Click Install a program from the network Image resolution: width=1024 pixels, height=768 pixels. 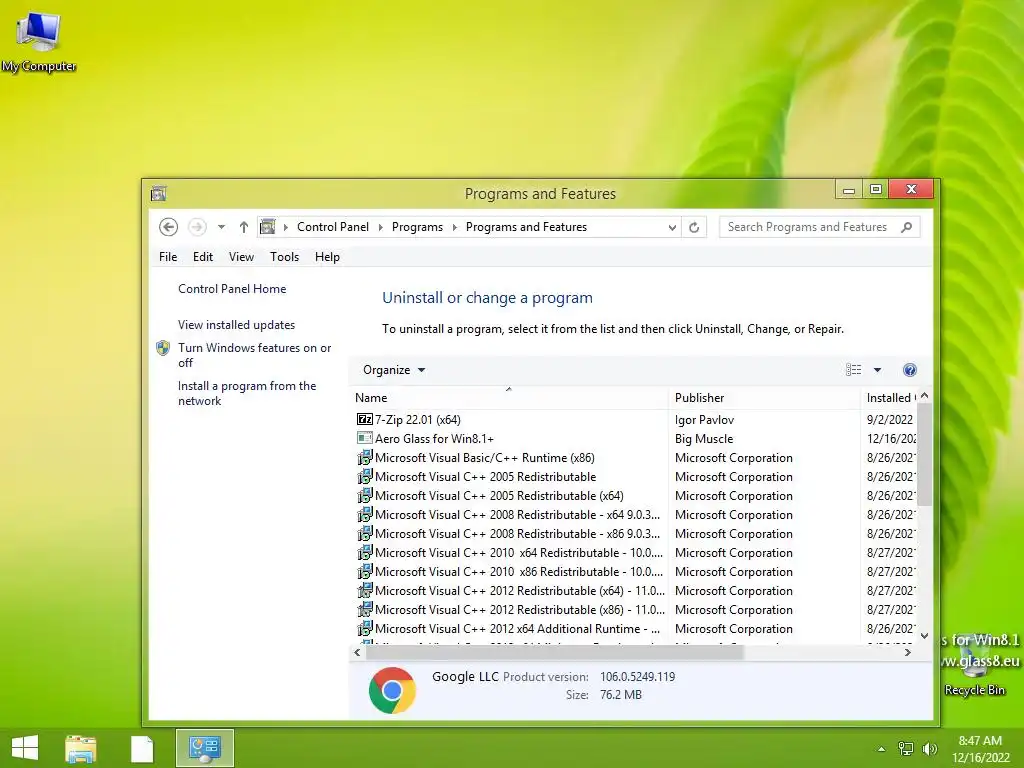point(247,393)
